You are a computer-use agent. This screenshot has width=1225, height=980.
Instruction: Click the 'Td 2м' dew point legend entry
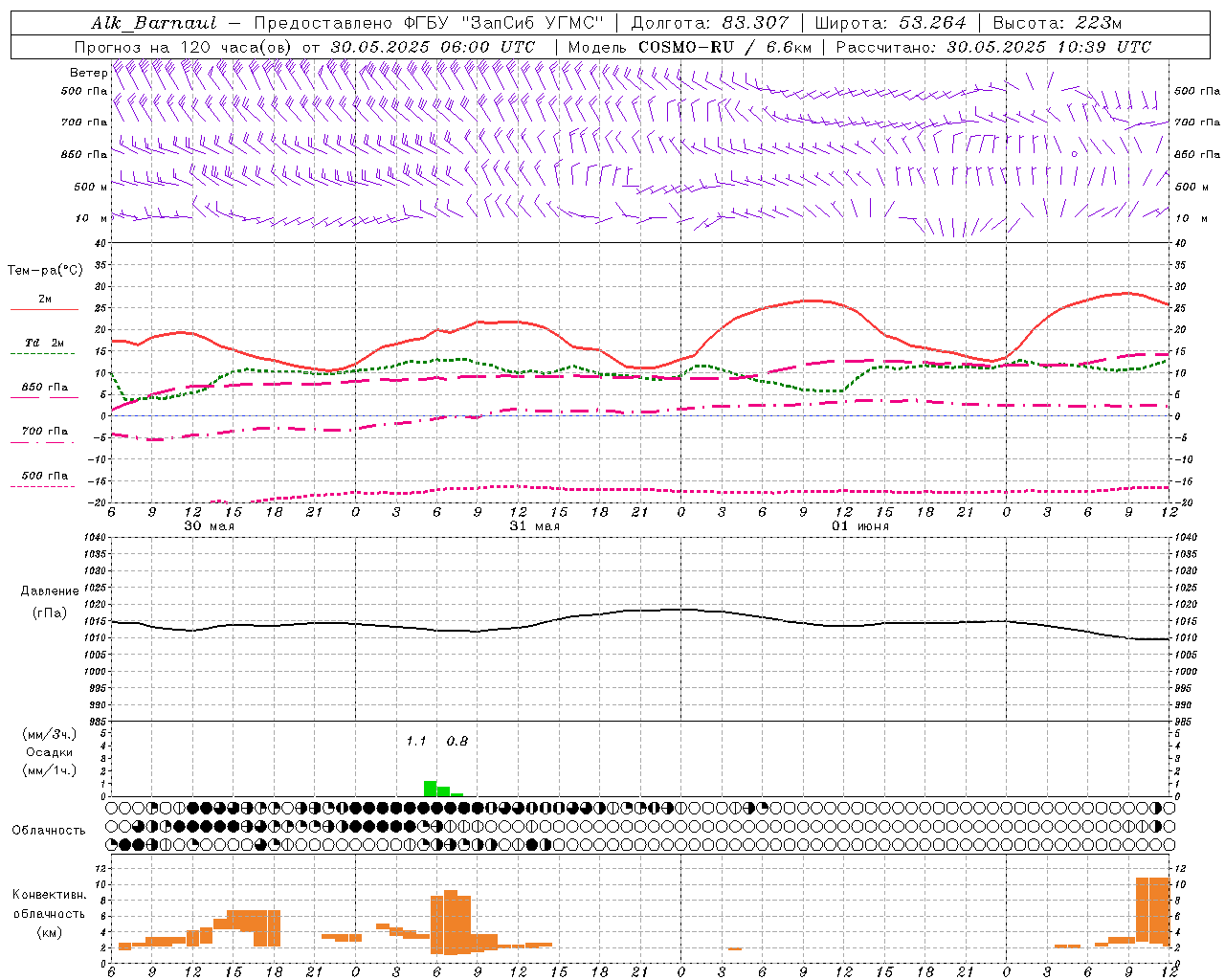[x=45, y=343]
